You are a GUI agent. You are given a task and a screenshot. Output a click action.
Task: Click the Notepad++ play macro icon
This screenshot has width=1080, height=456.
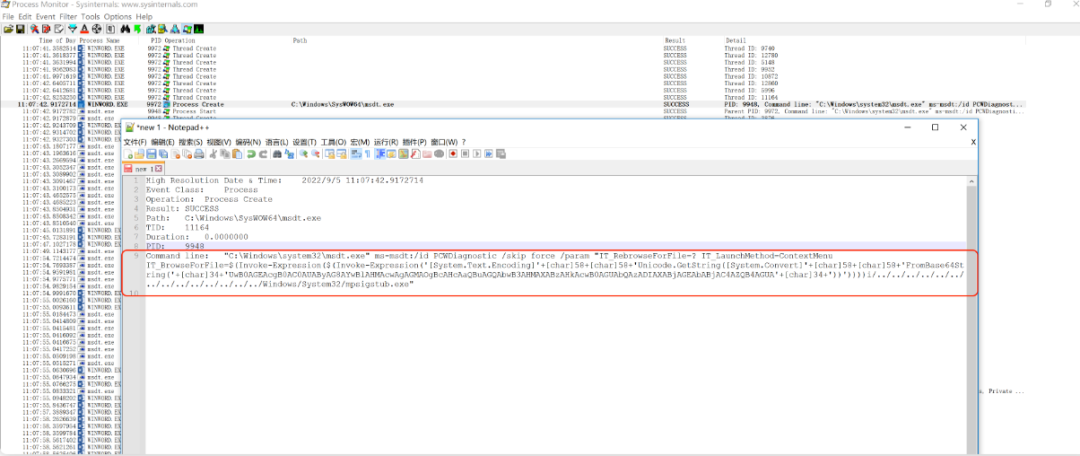click(x=477, y=154)
